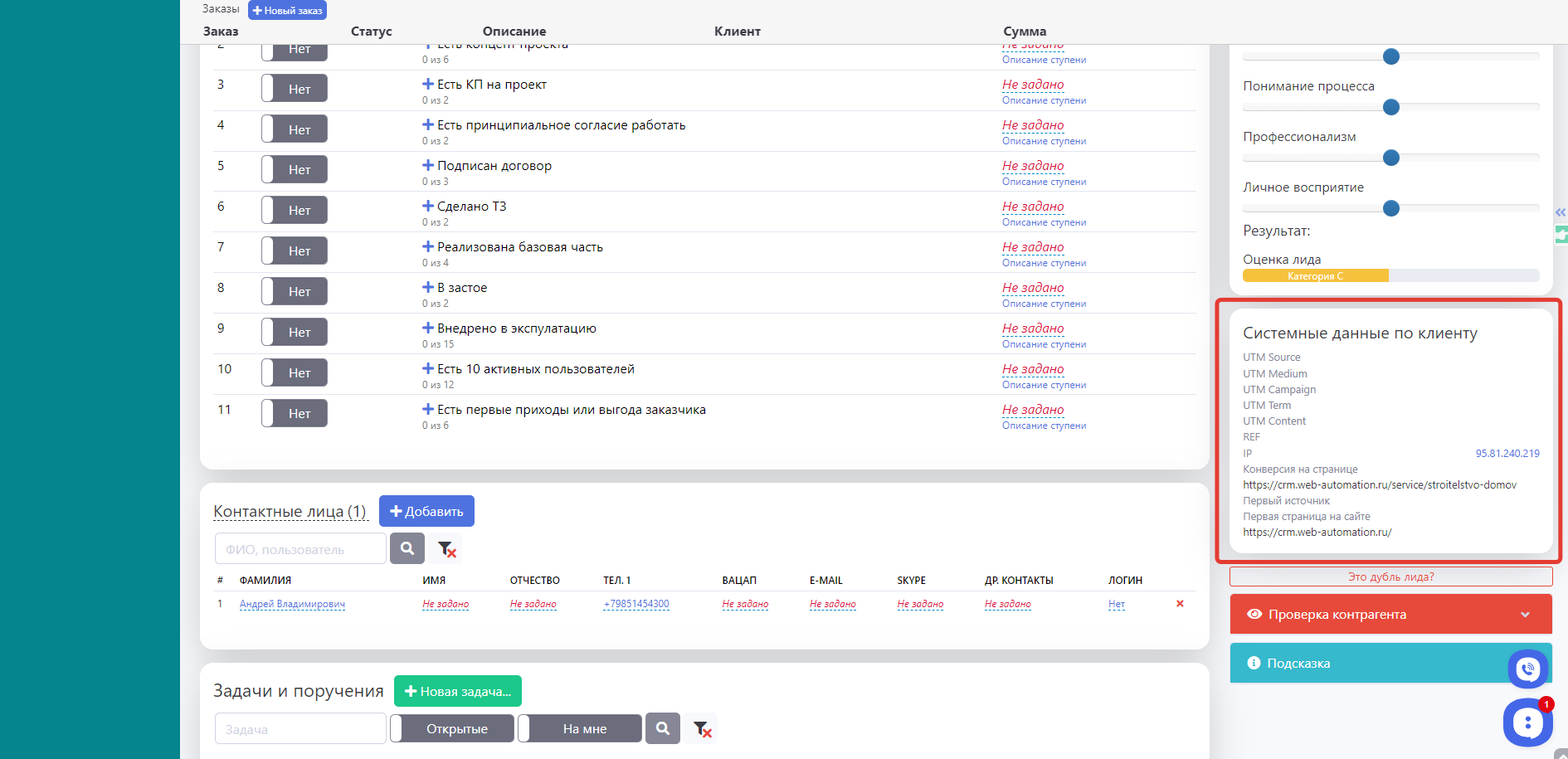Expand the Подсказка hint panel
This screenshot has width=1568, height=759.
(x=1369, y=664)
